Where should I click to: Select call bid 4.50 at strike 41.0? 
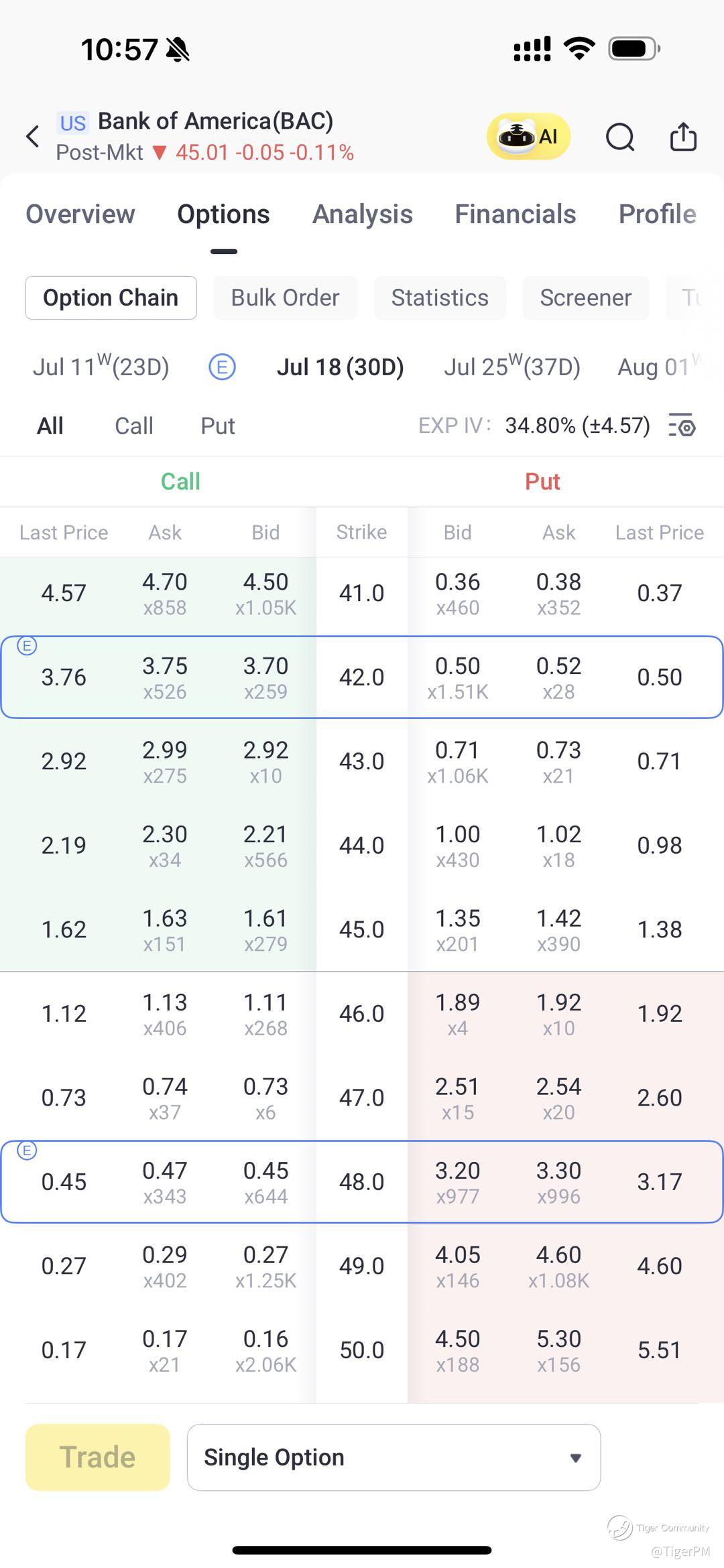tap(265, 593)
